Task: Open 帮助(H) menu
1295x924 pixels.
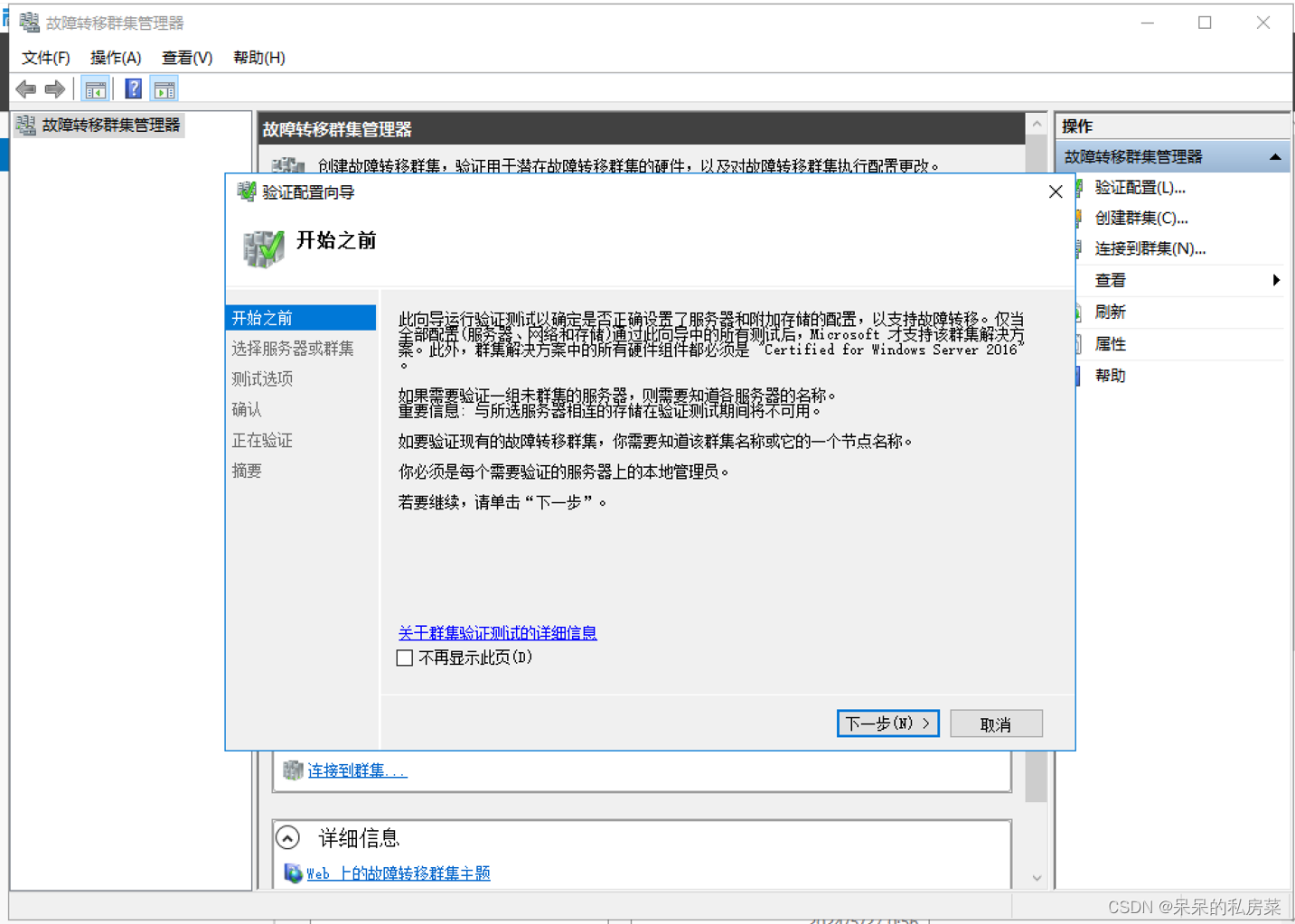Action: tap(259, 58)
